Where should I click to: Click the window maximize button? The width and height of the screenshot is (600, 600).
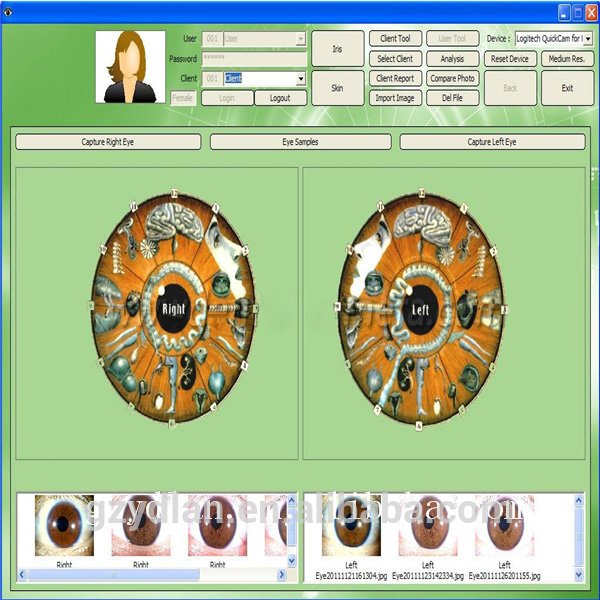tap(578, 13)
